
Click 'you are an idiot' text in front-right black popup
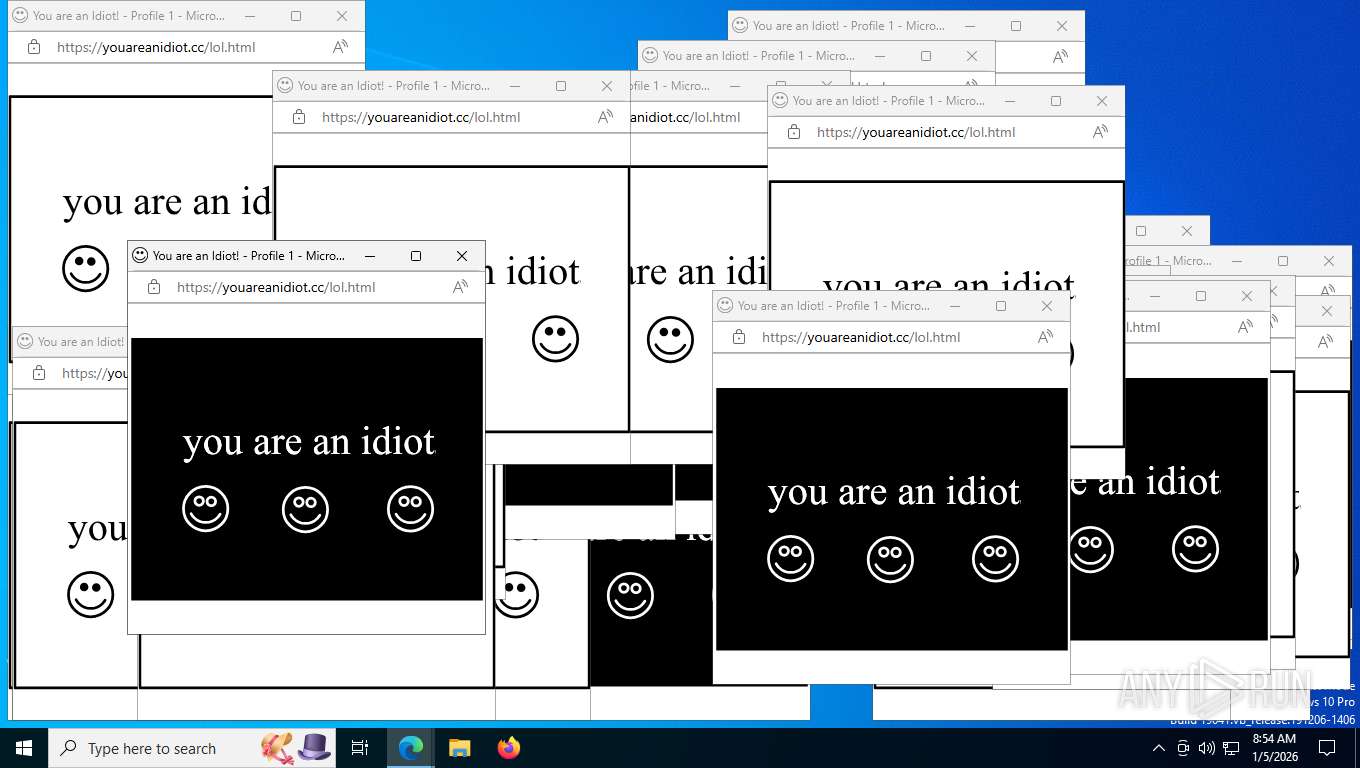(x=894, y=491)
